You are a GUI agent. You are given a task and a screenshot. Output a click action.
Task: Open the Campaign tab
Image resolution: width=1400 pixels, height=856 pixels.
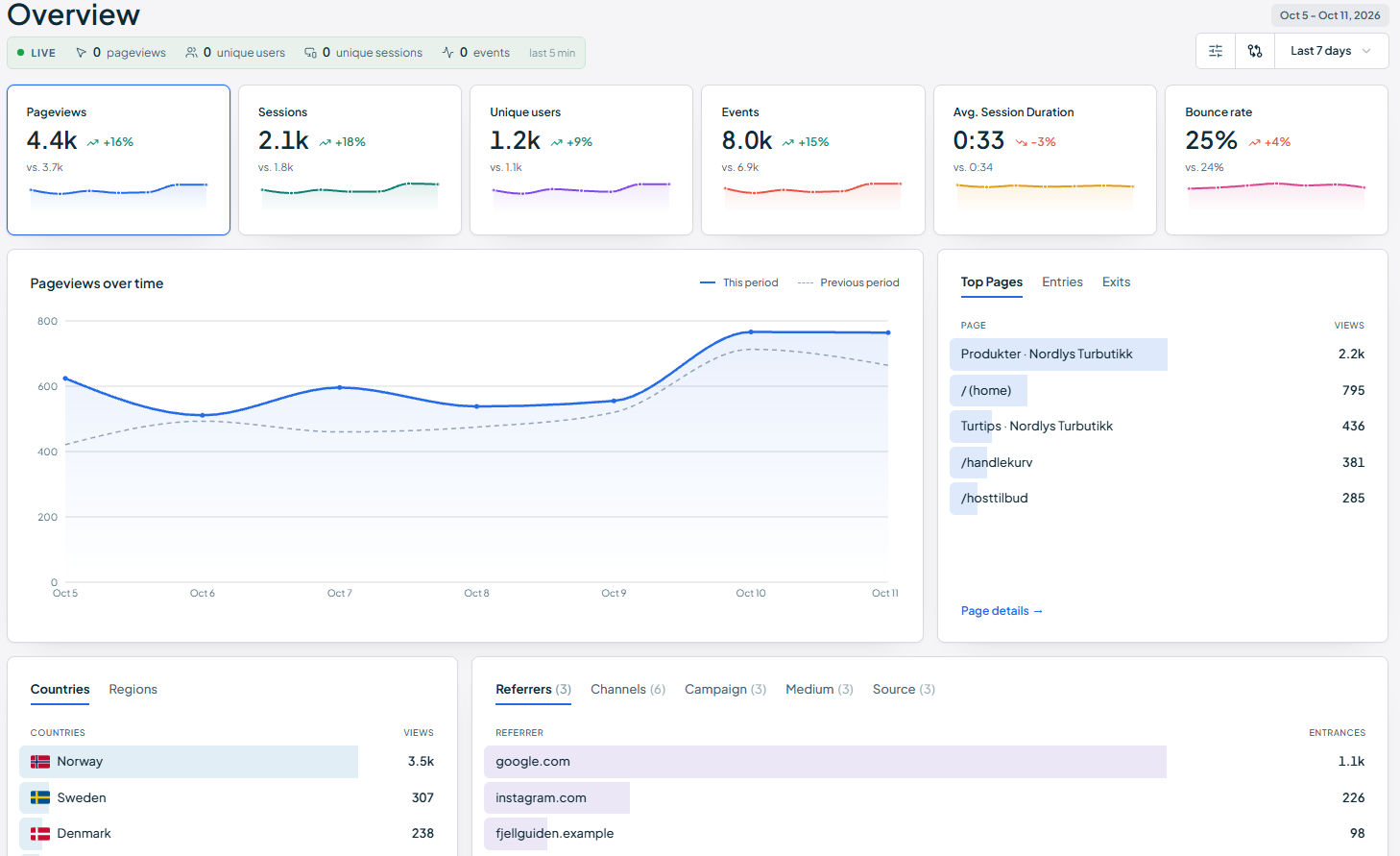[x=725, y=690]
